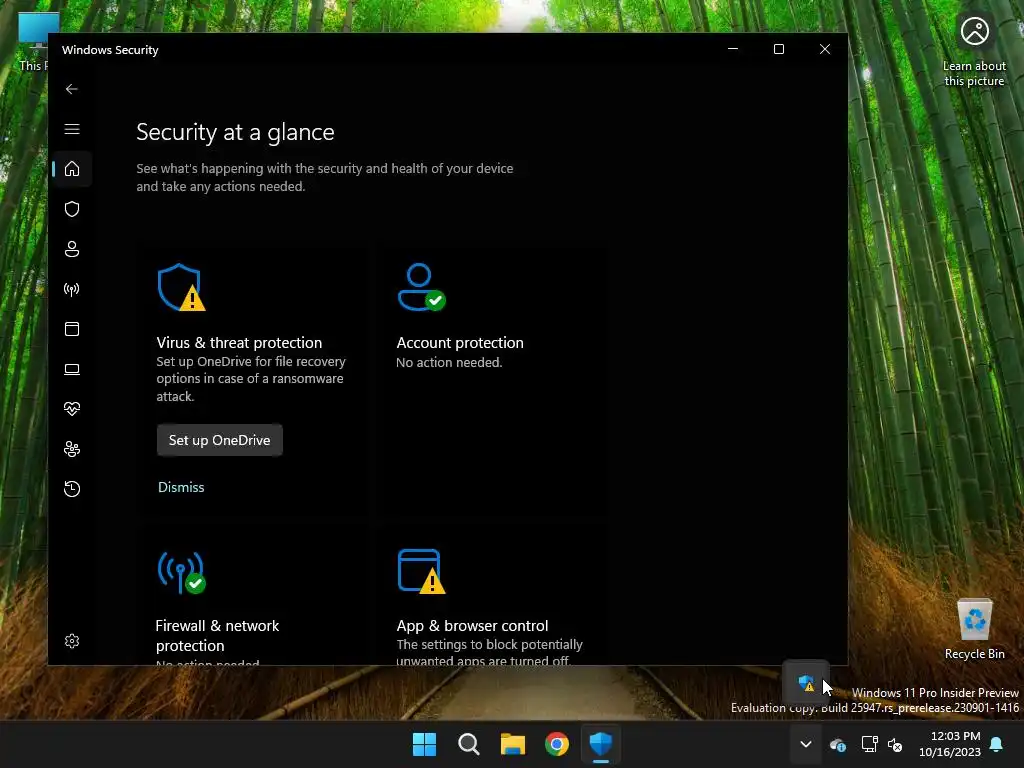Collapse the hidden tray icons chevron
This screenshot has height=768, width=1024.
[x=806, y=744]
